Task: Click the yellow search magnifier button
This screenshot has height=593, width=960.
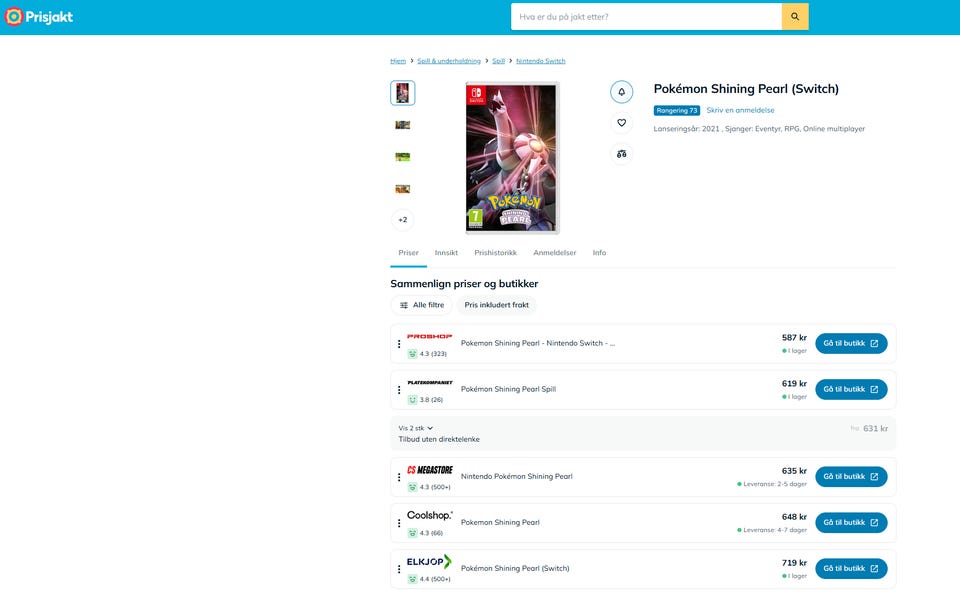Action: 795,17
